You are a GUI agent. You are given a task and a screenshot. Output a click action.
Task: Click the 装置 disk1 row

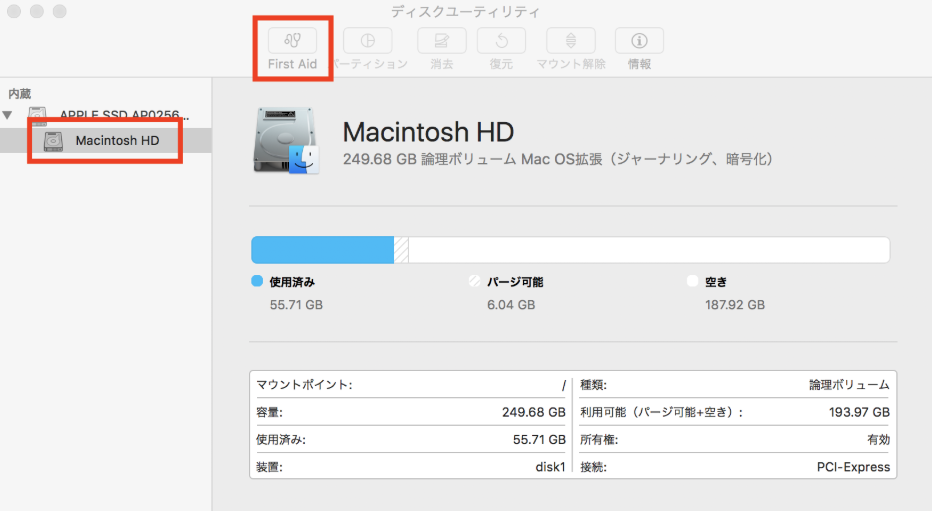[x=411, y=466]
